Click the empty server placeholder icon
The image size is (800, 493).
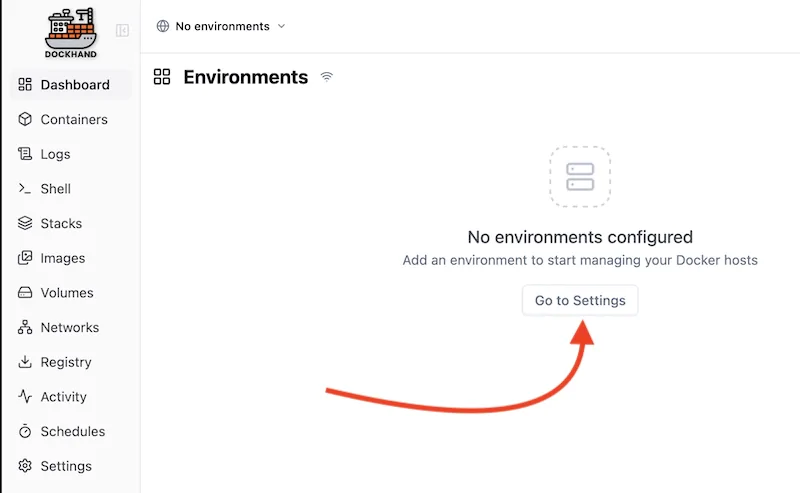coord(580,177)
